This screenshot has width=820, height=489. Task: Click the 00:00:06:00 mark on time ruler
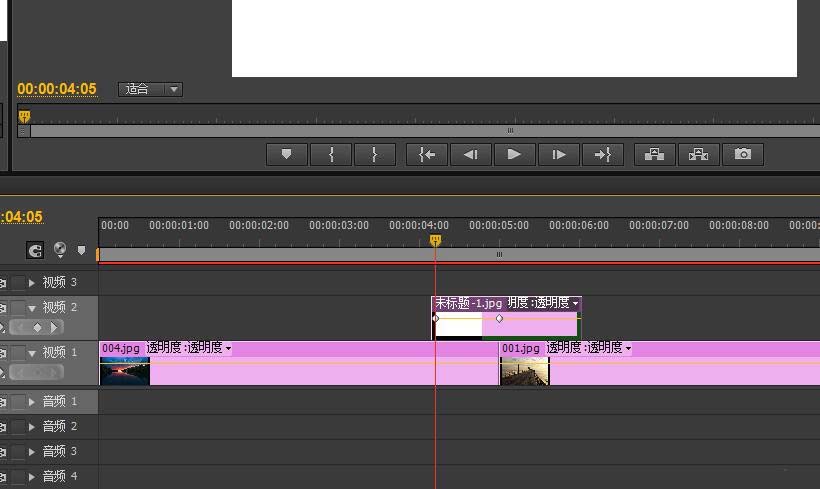coord(579,225)
